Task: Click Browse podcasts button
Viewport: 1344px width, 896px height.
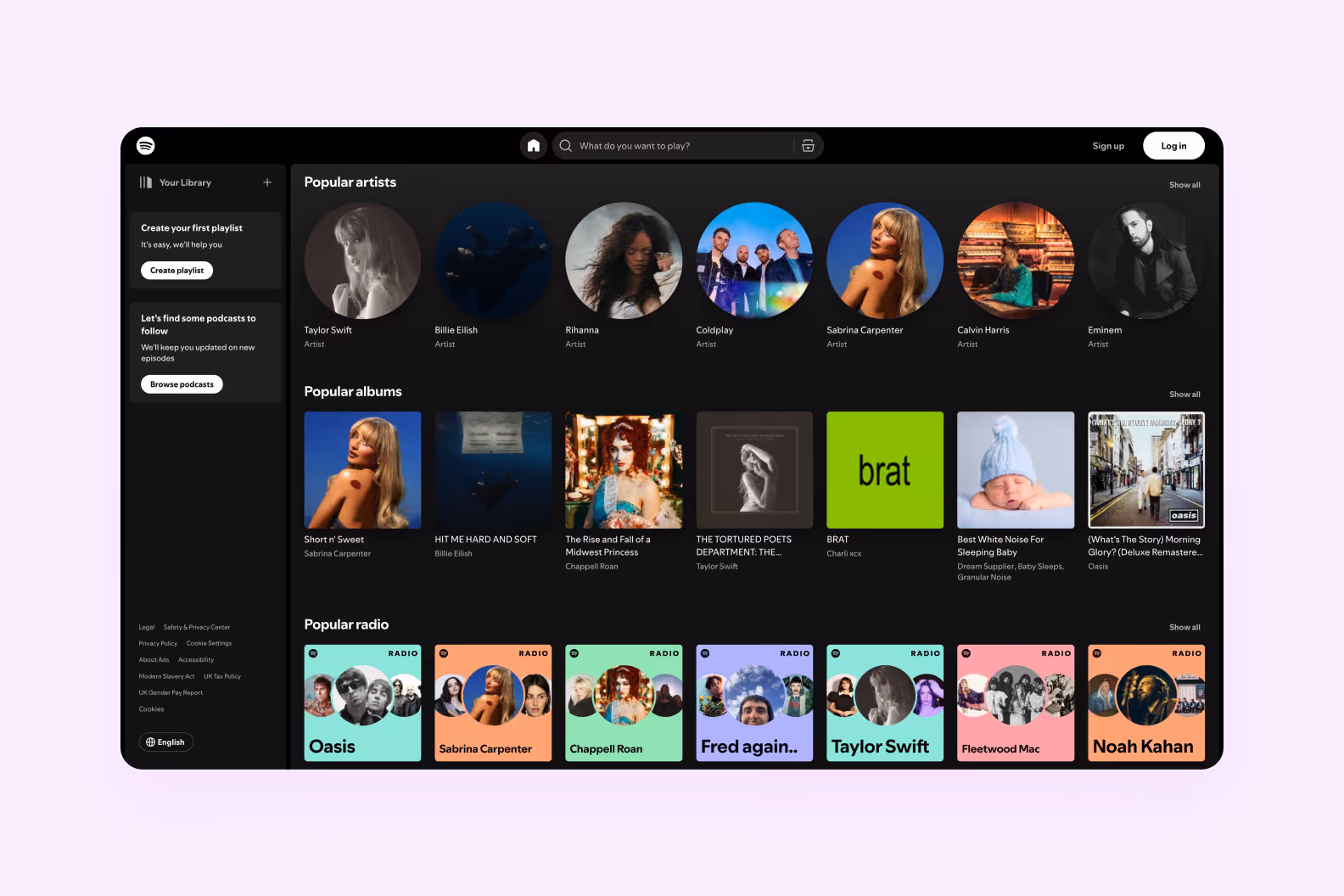Action: pyautogui.click(x=182, y=384)
